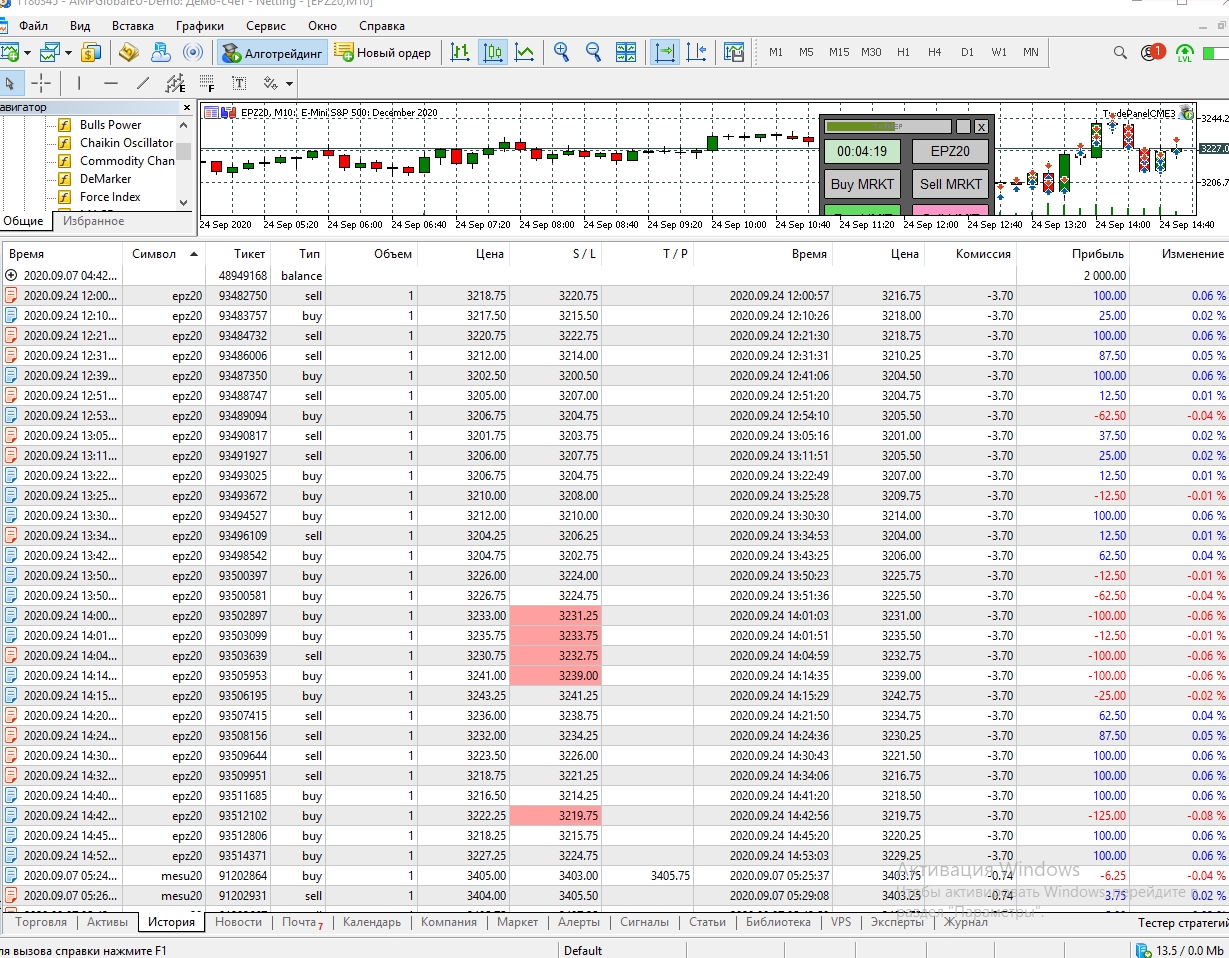
Task: Expand the balance row plus icon
Action: click(11, 275)
